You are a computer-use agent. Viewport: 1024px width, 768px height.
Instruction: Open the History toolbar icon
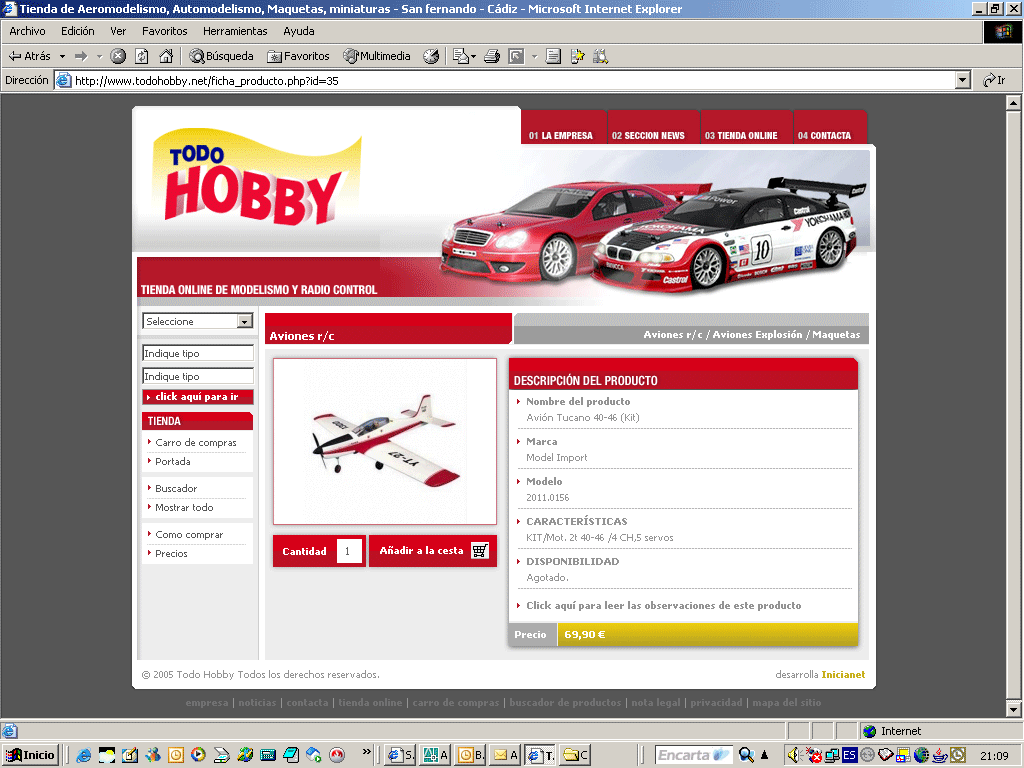coord(431,56)
